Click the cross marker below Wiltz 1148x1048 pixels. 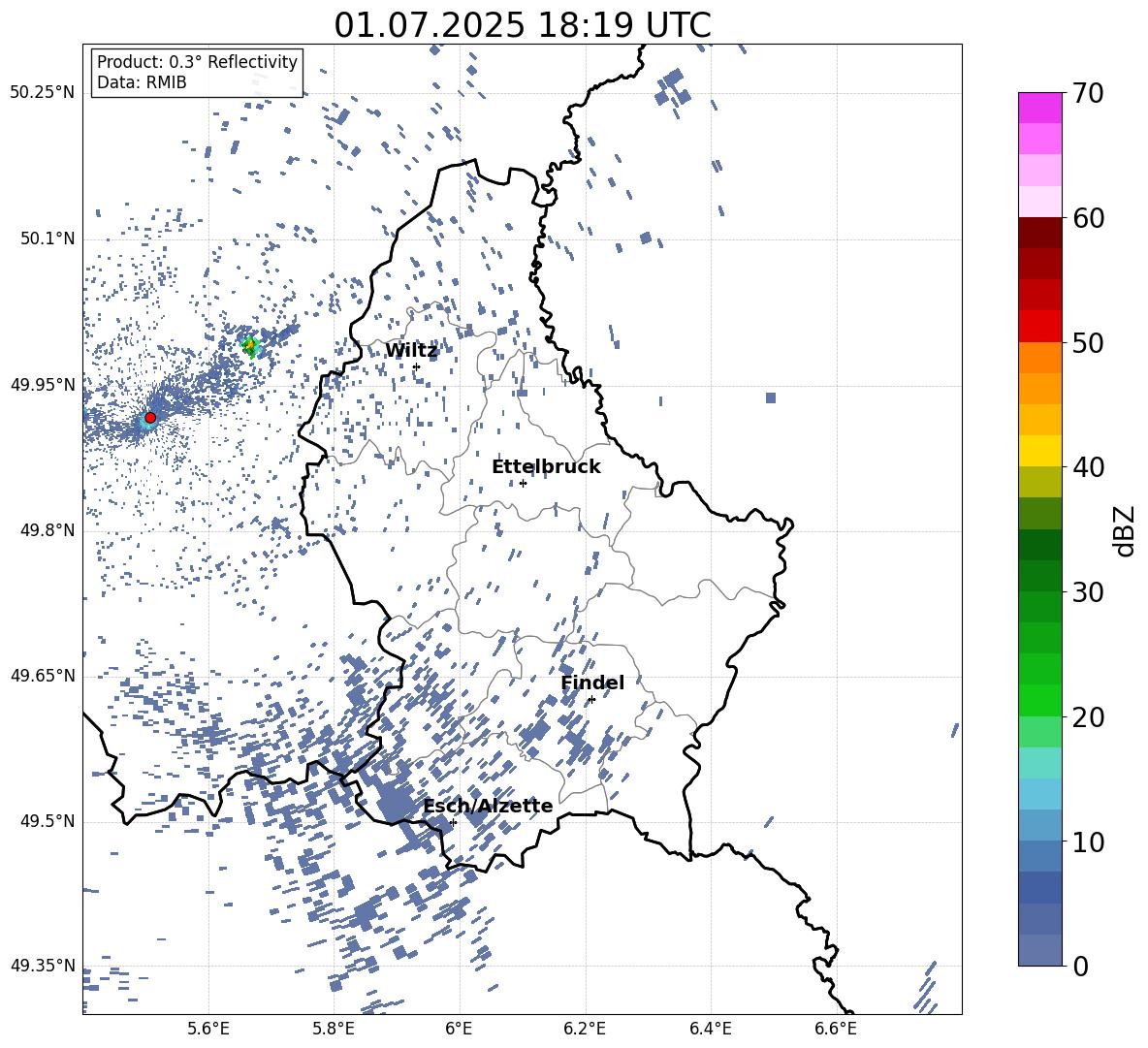(x=416, y=366)
